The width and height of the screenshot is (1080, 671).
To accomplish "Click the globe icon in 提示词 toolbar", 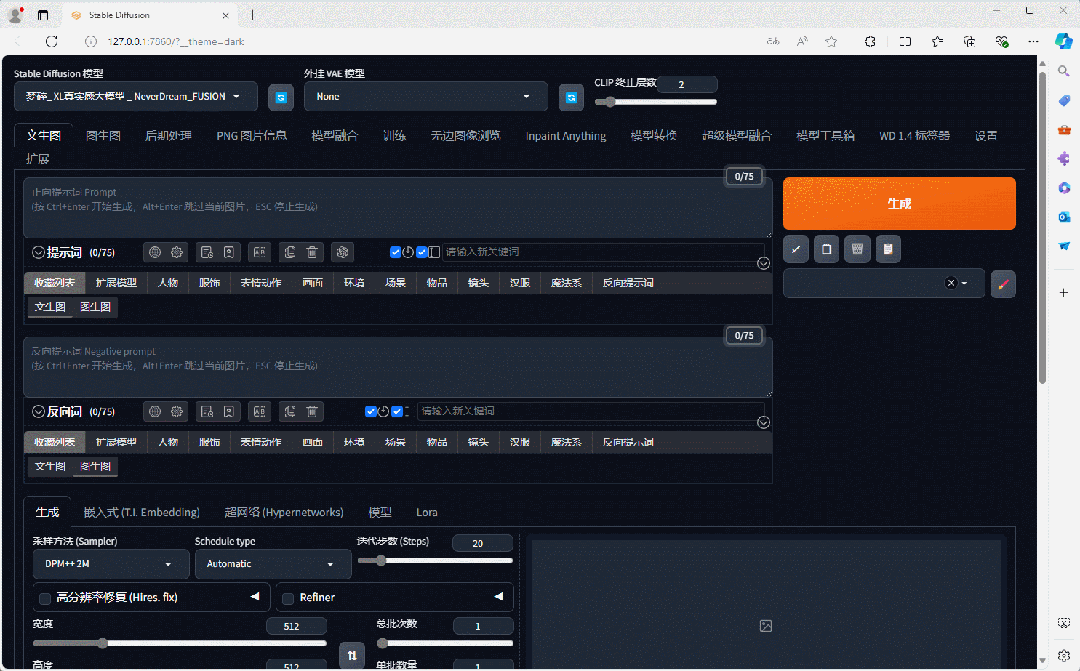I will coord(155,252).
